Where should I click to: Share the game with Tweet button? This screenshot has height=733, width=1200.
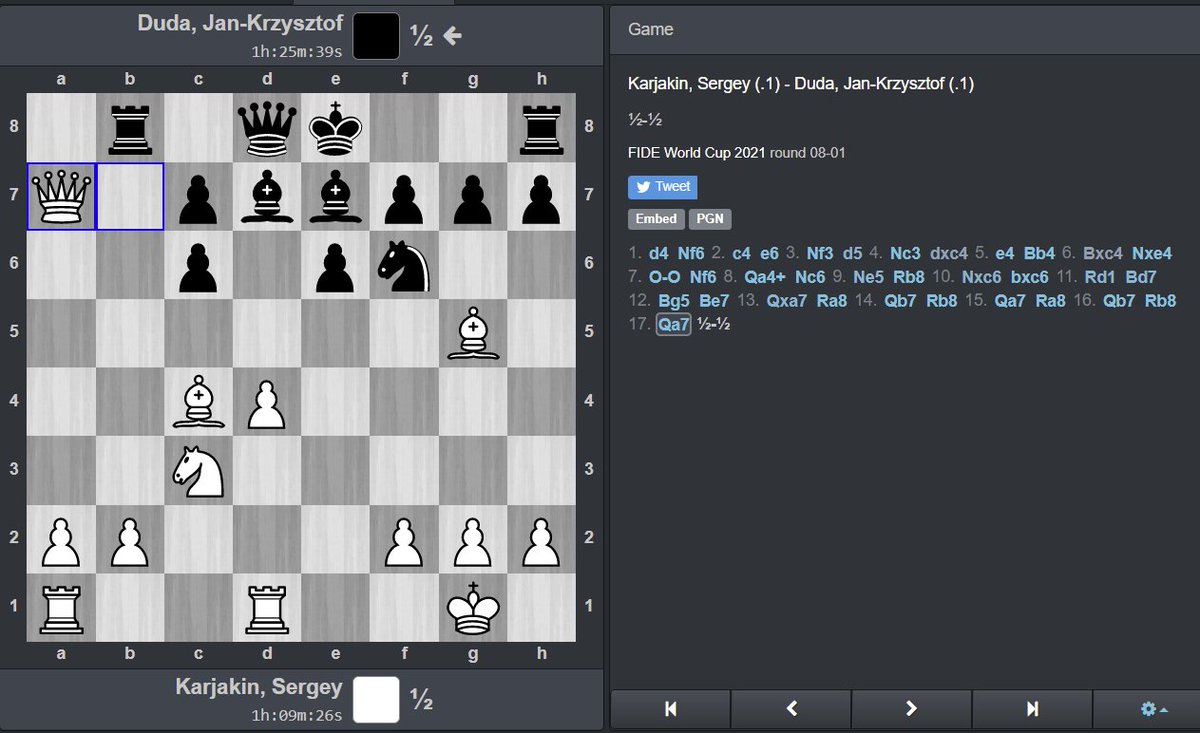pos(662,187)
